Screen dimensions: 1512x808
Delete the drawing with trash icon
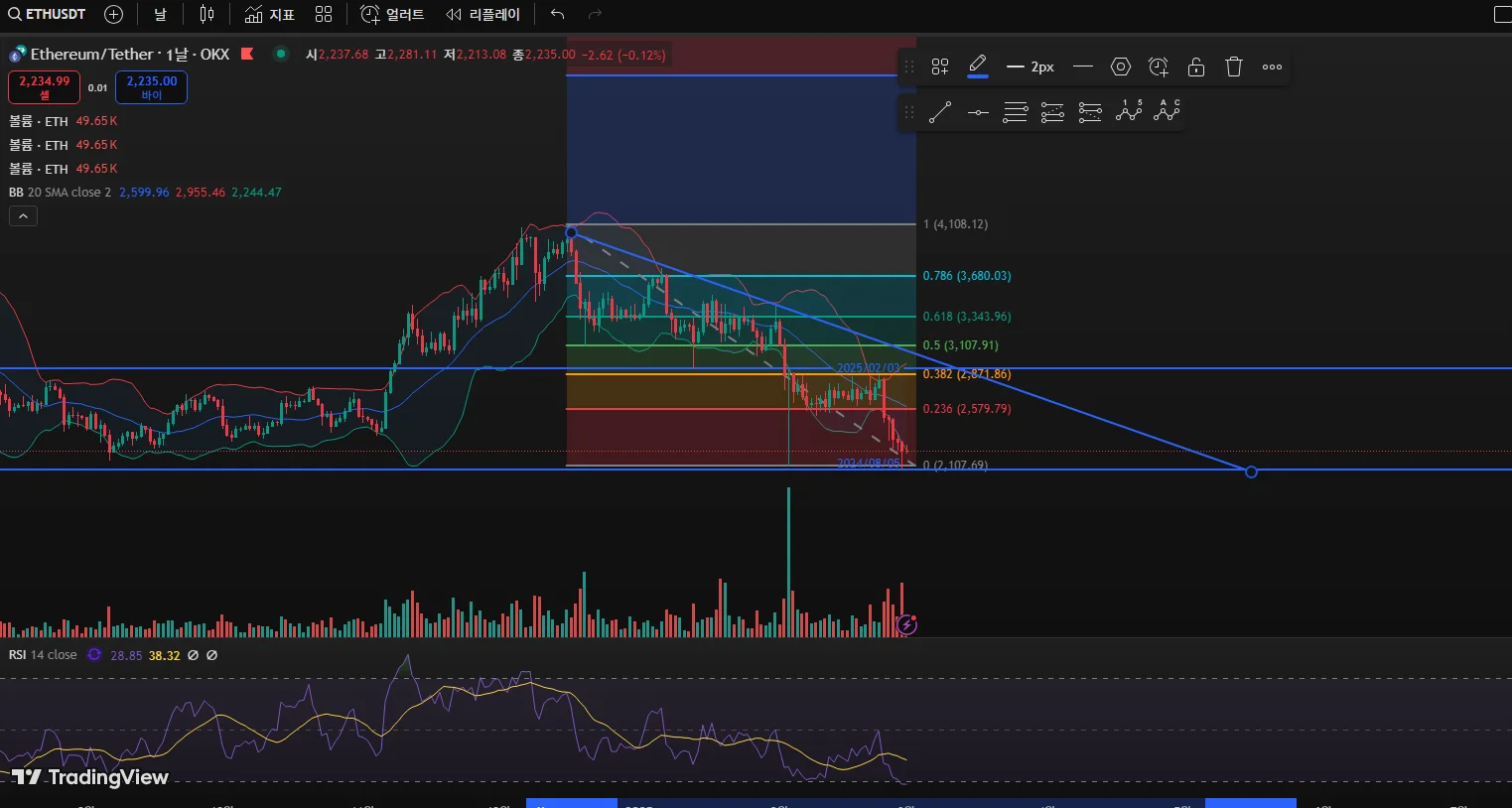tap(1234, 67)
